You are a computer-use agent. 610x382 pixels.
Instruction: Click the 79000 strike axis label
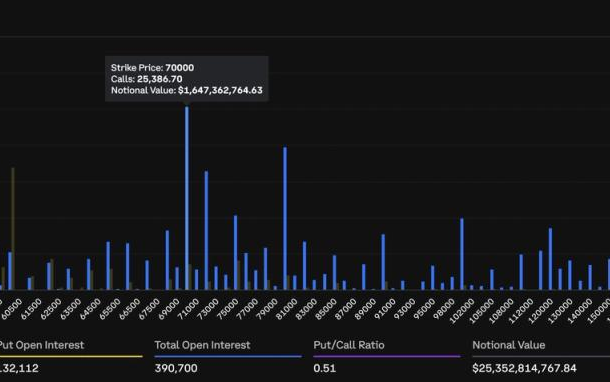pos(267,309)
